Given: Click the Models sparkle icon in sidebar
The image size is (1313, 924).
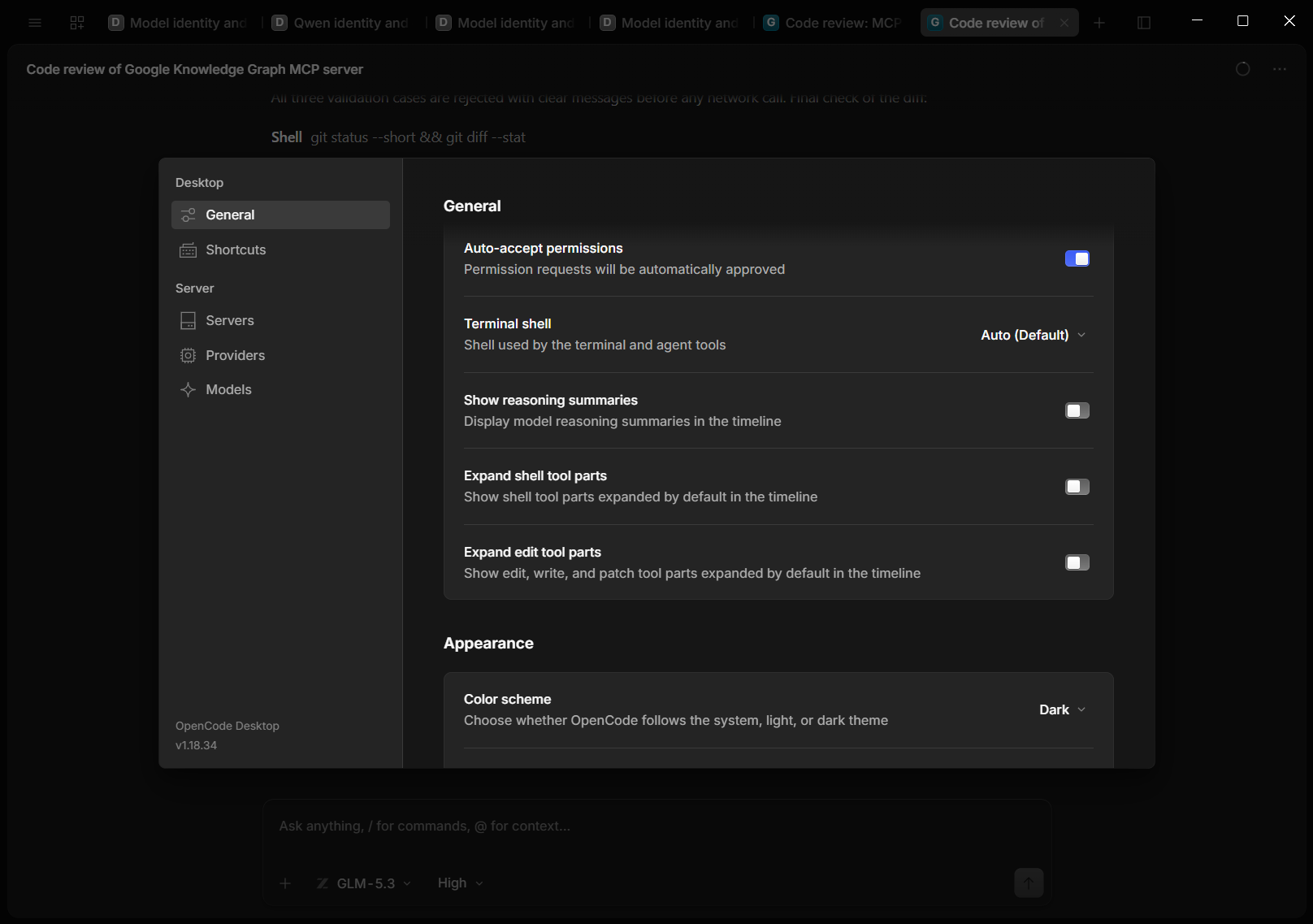Looking at the screenshot, I should tap(188, 390).
